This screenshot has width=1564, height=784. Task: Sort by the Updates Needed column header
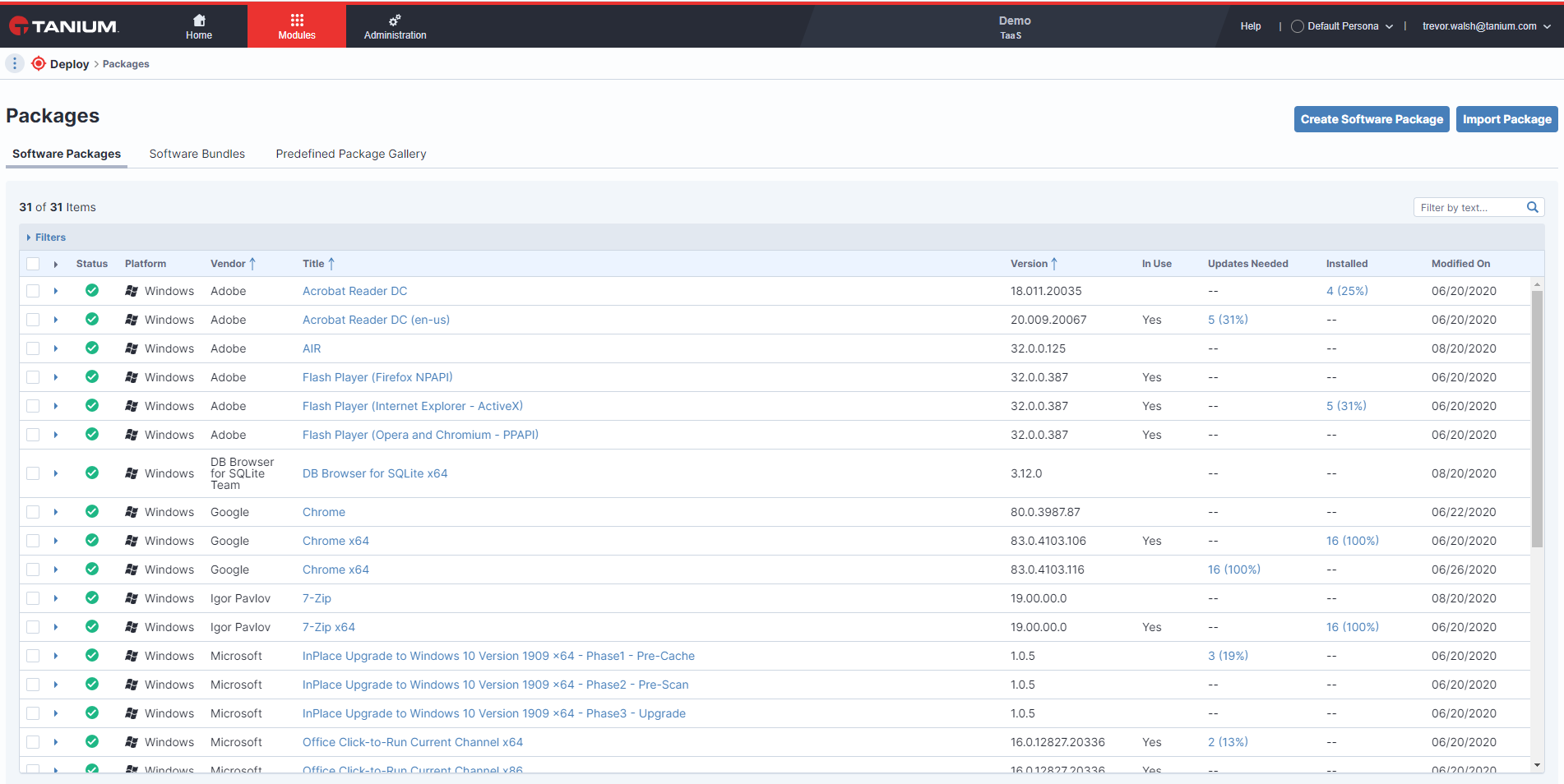point(1247,264)
